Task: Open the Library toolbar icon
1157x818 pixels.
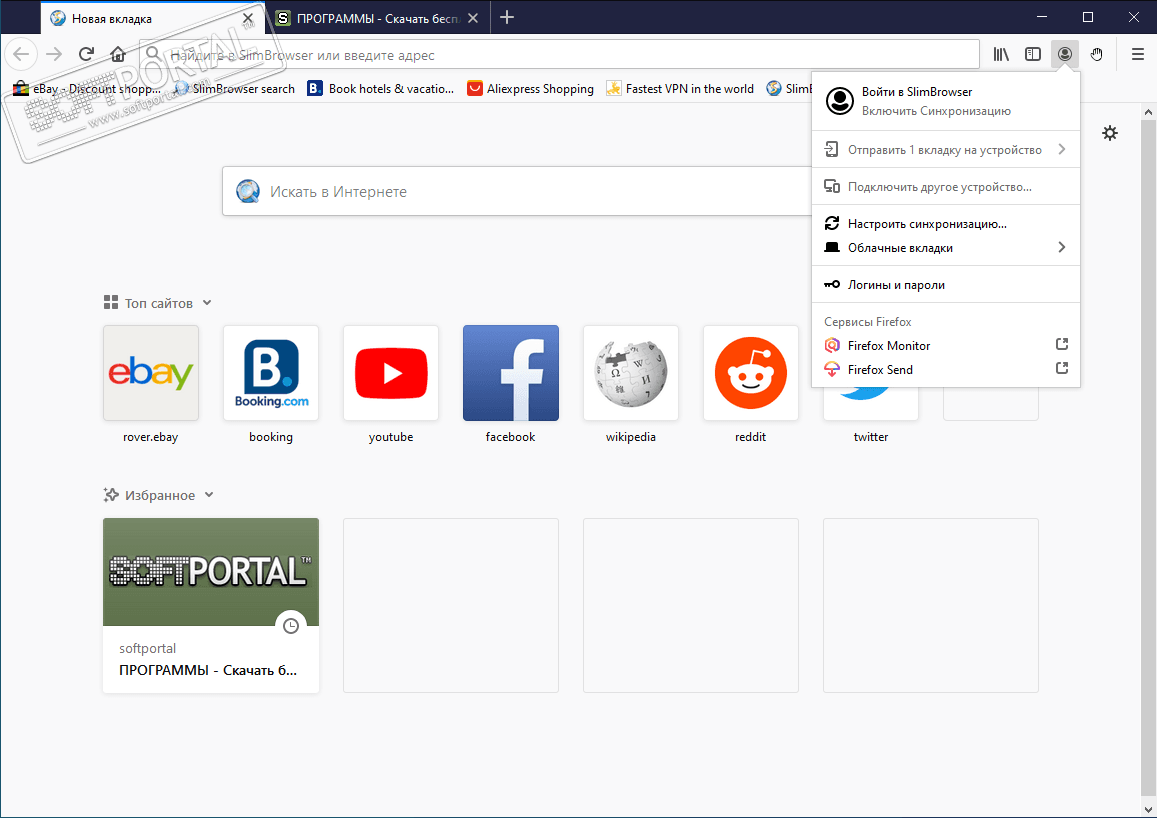Action: click(x=1001, y=54)
